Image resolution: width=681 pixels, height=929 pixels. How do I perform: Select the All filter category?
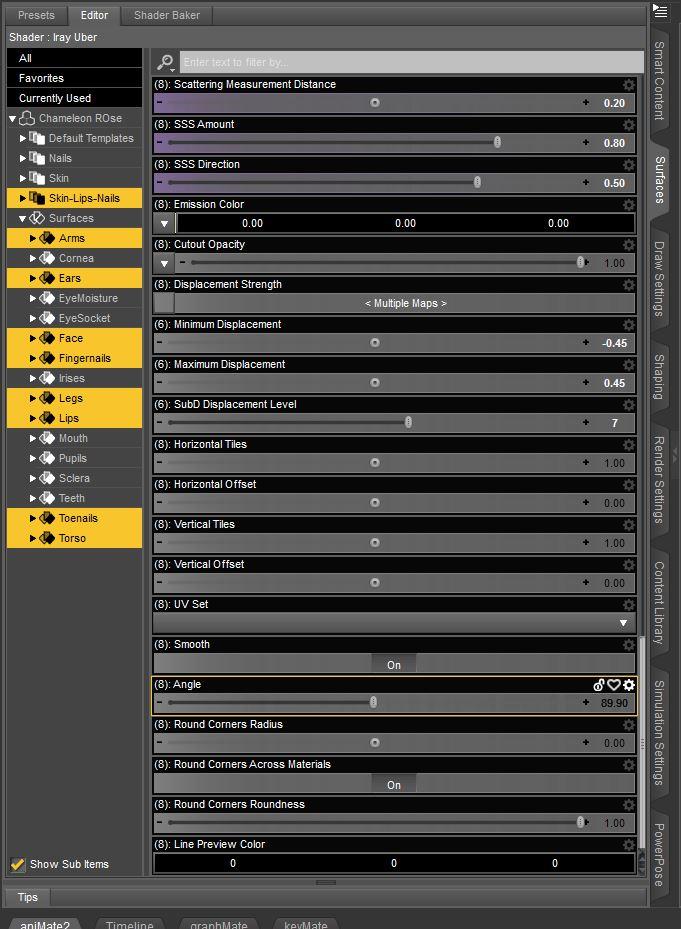75,58
